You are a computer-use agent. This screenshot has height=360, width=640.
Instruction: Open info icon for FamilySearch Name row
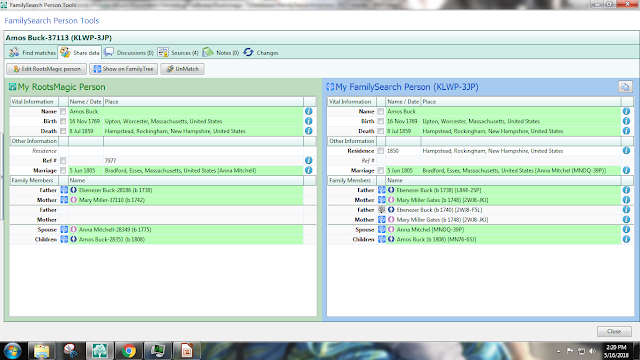(626, 111)
